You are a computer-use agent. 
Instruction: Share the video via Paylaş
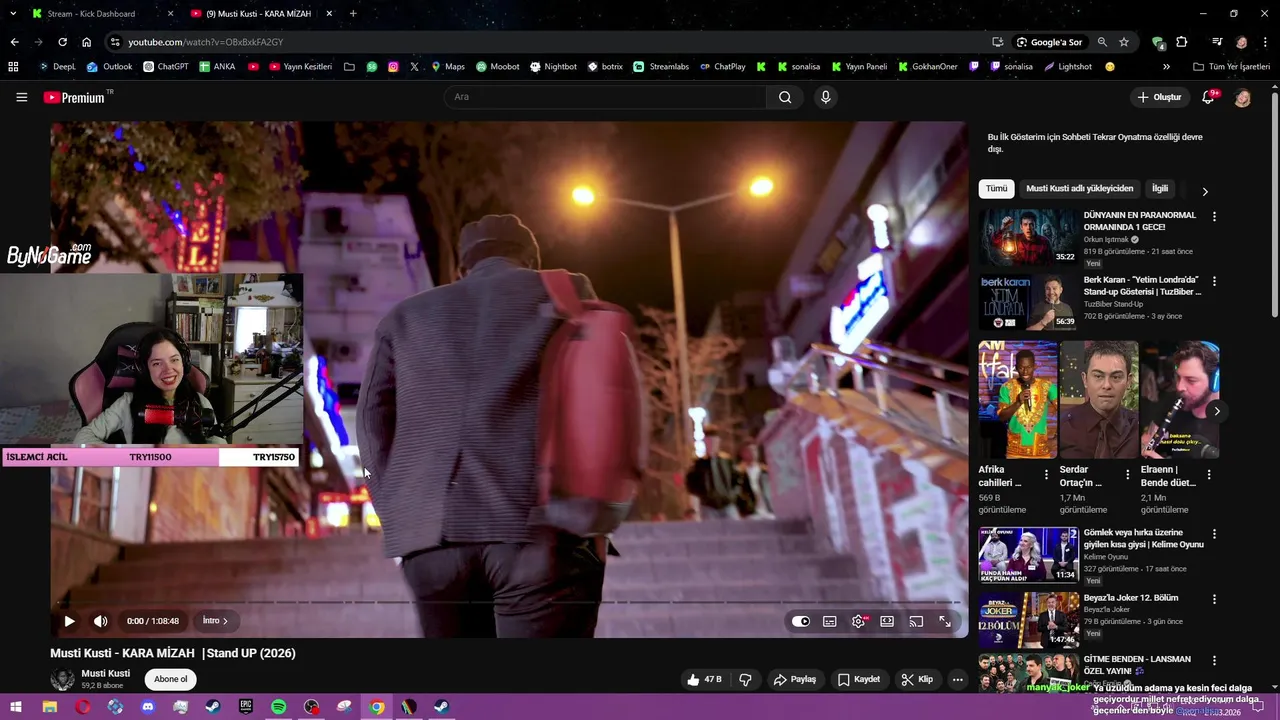[795, 680]
